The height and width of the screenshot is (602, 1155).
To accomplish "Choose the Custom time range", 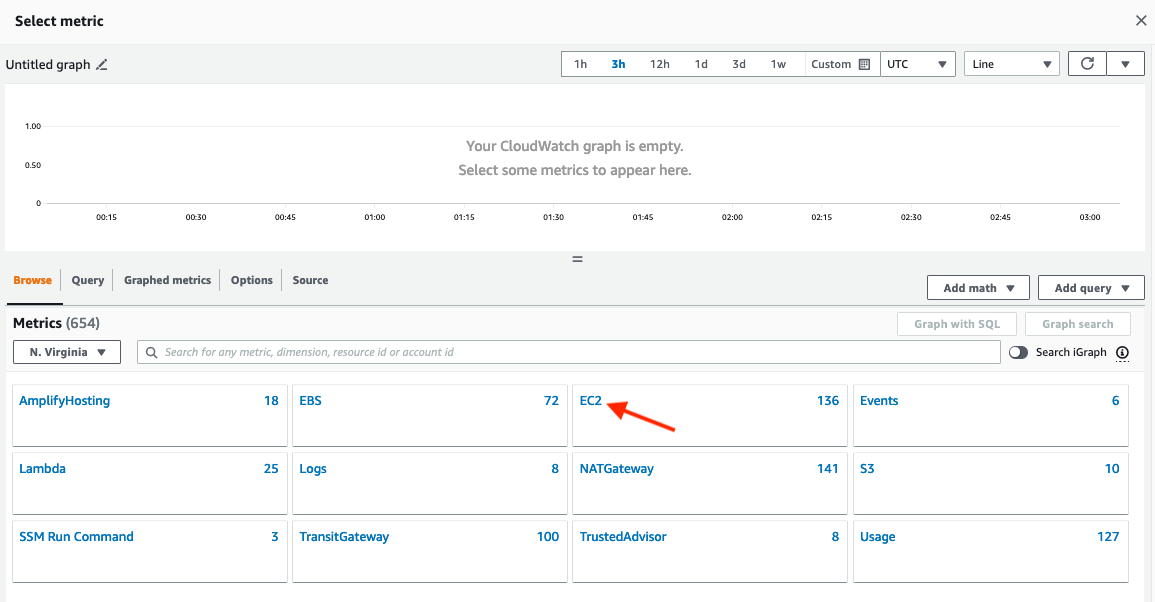I will [x=831, y=64].
